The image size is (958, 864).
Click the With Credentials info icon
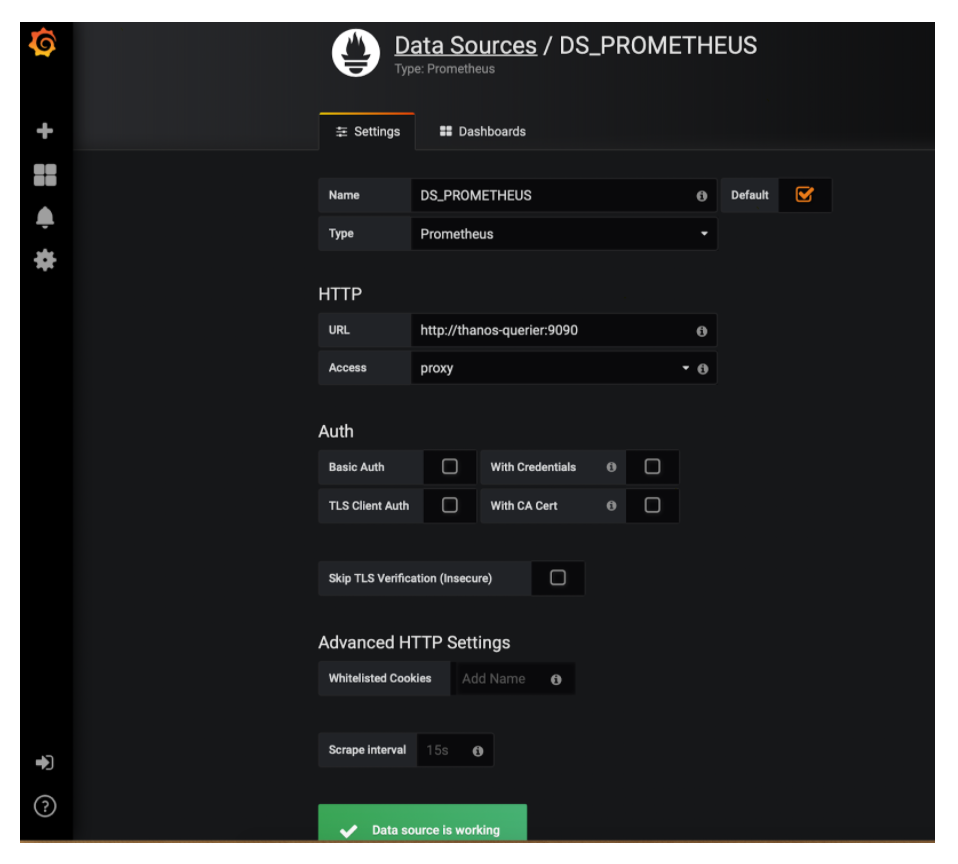point(611,467)
